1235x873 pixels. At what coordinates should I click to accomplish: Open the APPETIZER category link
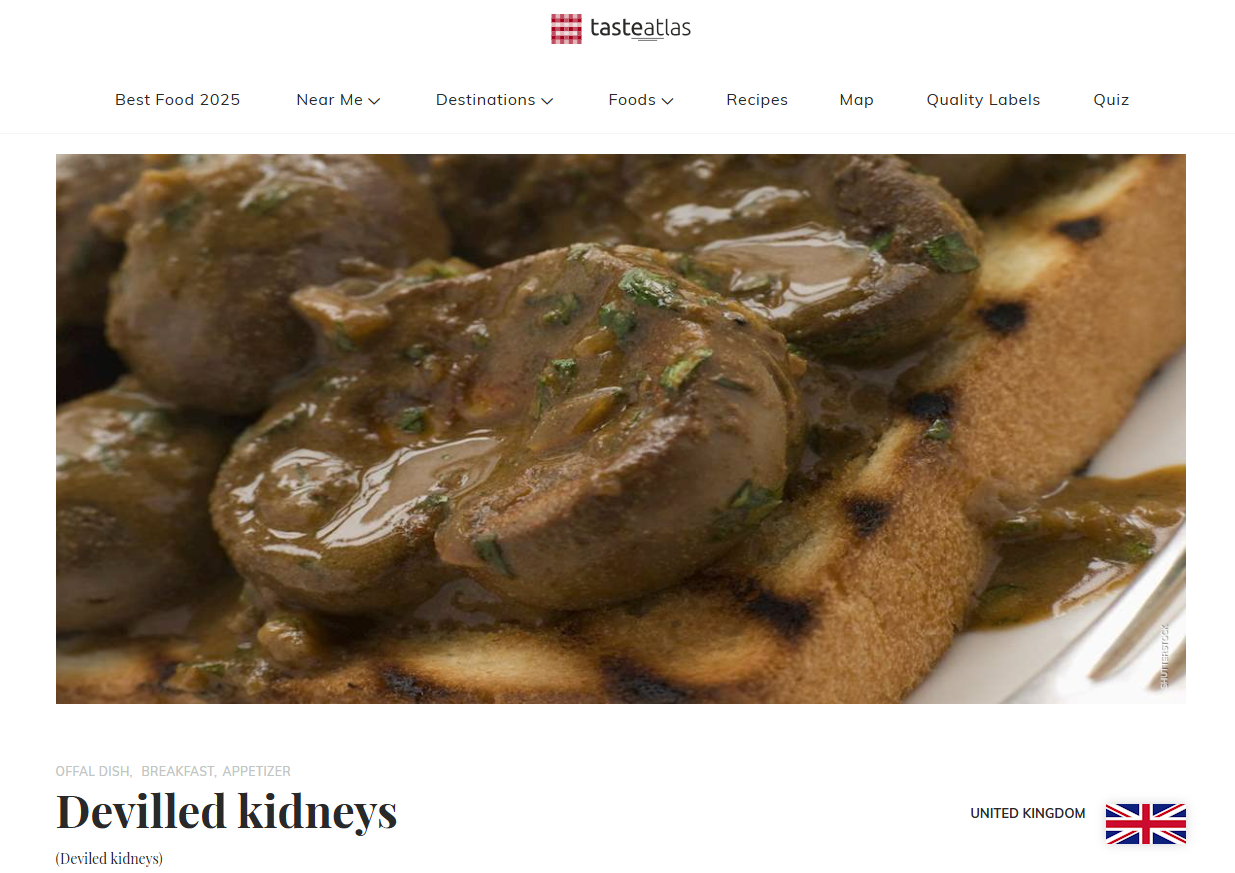(x=257, y=771)
